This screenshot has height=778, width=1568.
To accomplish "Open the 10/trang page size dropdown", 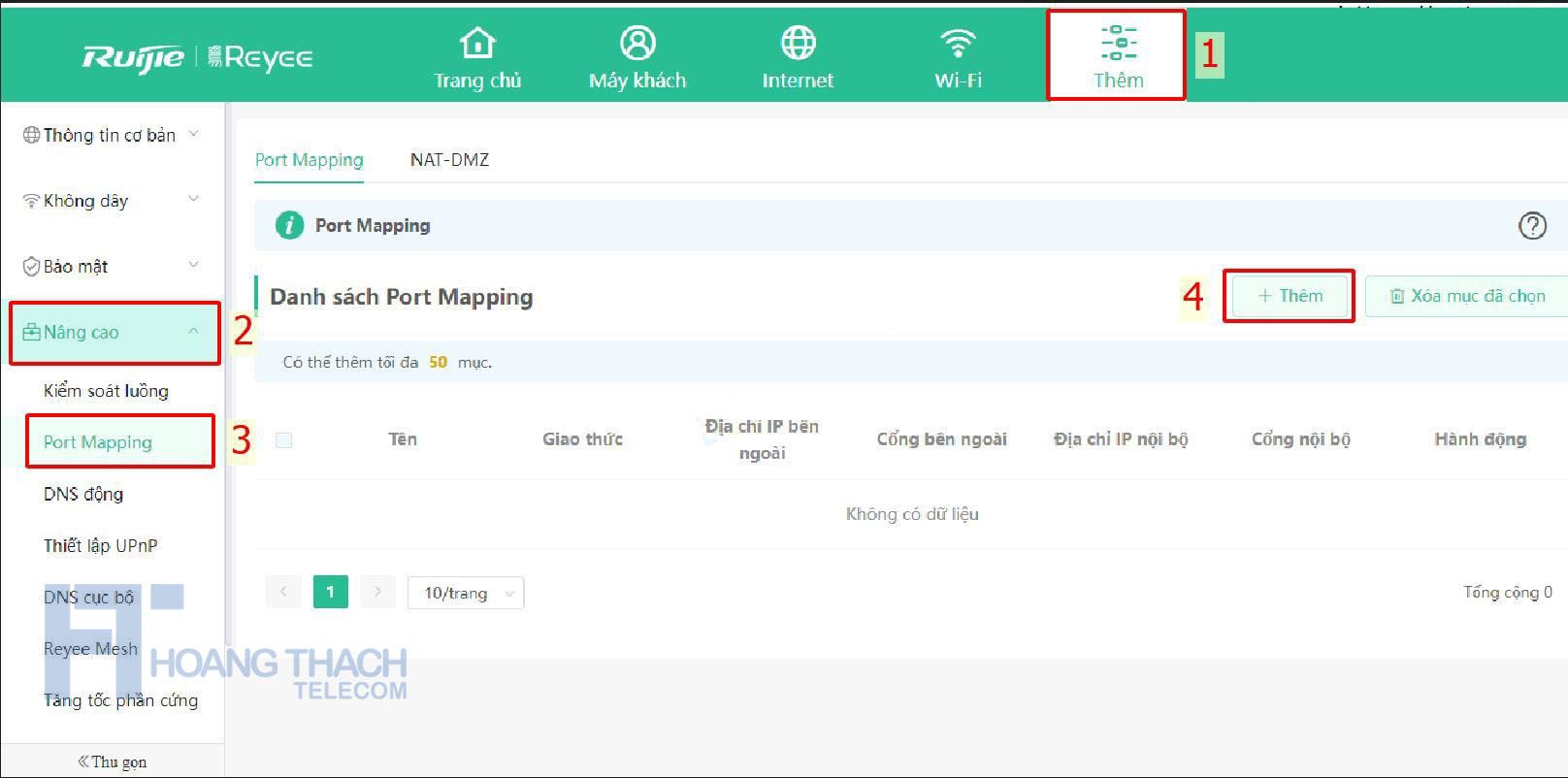I will click(466, 593).
